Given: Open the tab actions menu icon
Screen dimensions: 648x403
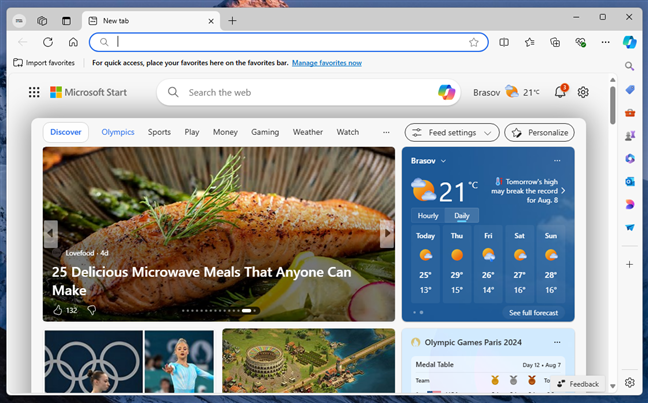Looking at the screenshot, I should (66, 21).
